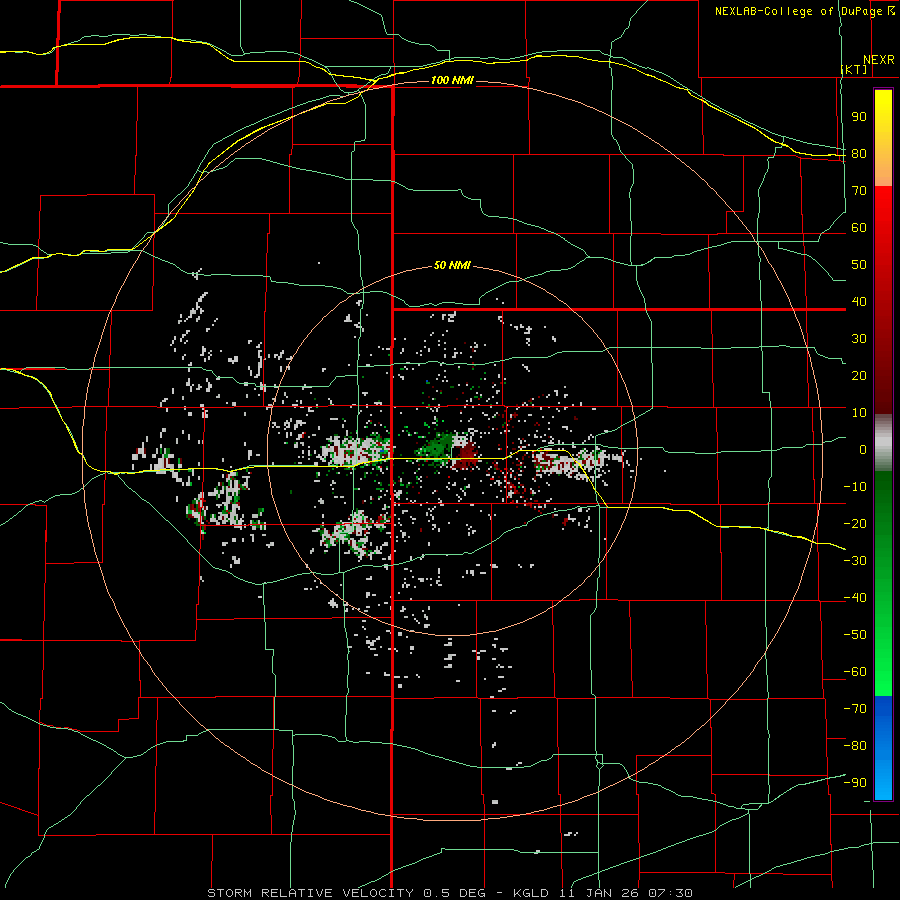
Task: Select the KT units label above the scale
Action: coord(855,69)
